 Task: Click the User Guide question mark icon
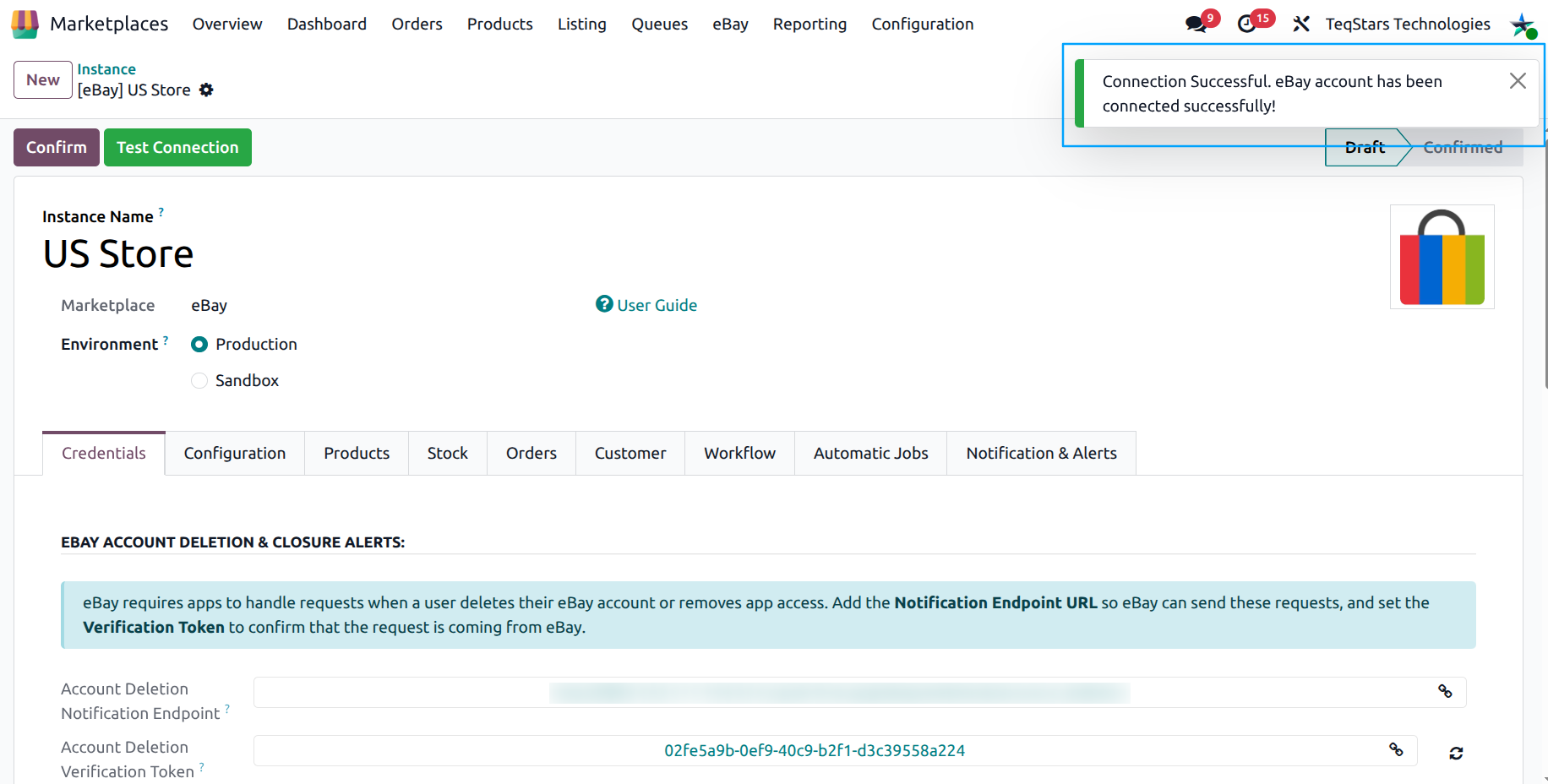coord(604,303)
